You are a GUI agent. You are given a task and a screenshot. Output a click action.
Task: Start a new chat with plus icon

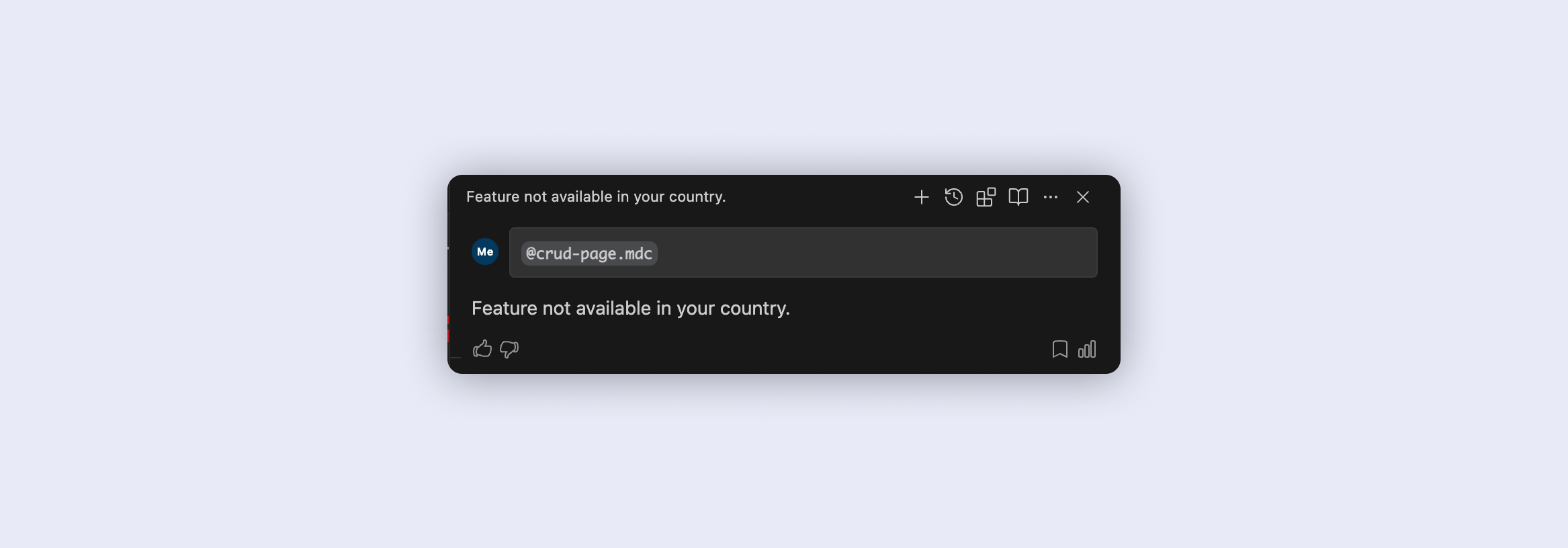pyautogui.click(x=921, y=197)
